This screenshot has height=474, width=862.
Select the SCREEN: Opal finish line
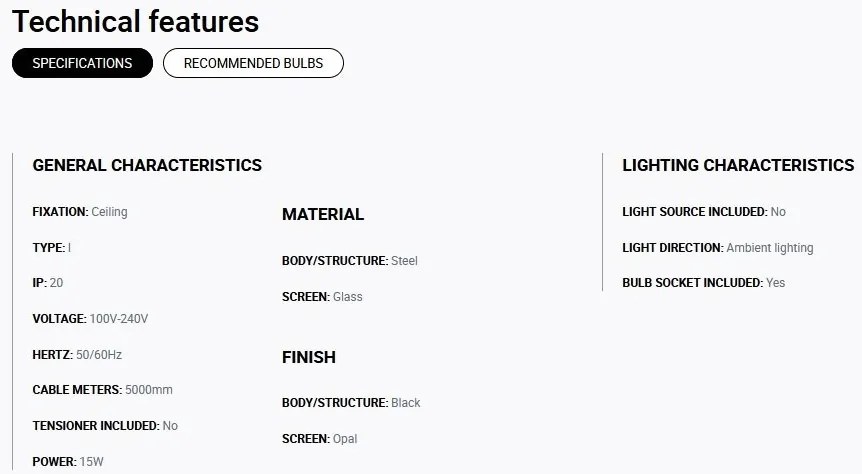tap(319, 439)
